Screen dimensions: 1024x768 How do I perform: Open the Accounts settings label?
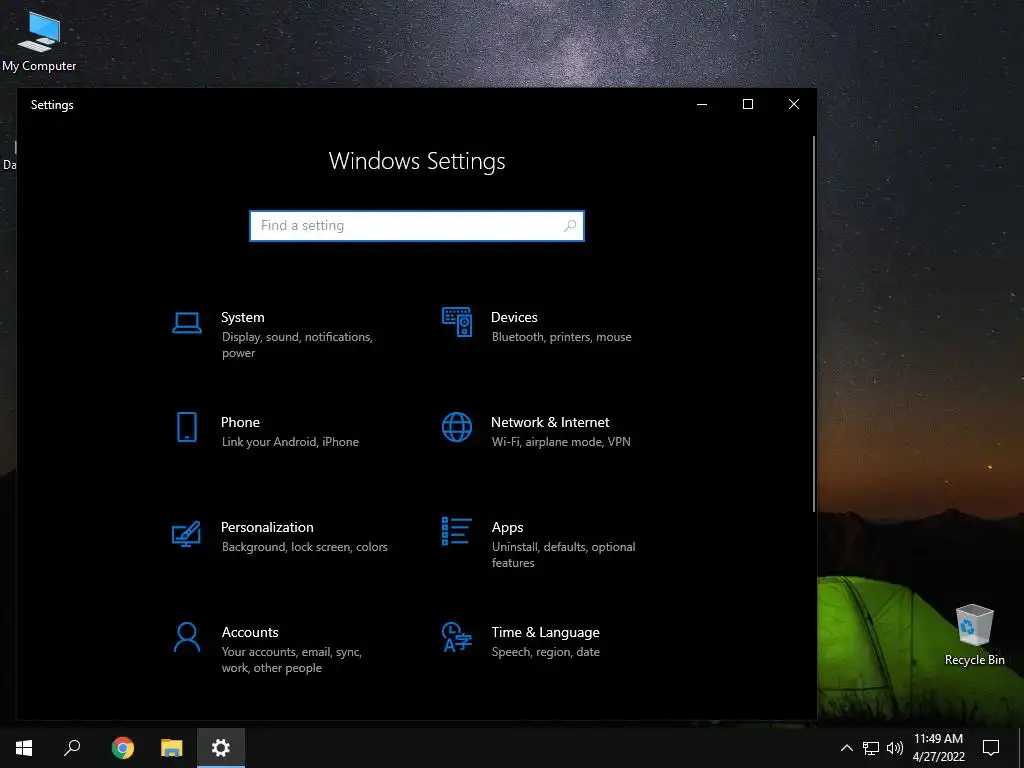[250, 632]
